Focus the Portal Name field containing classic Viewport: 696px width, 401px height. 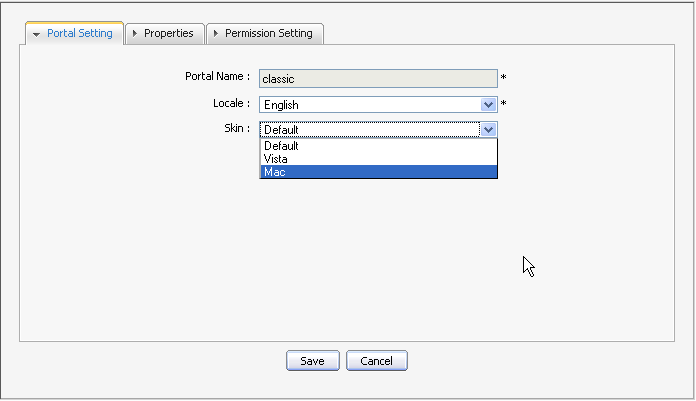pos(378,79)
